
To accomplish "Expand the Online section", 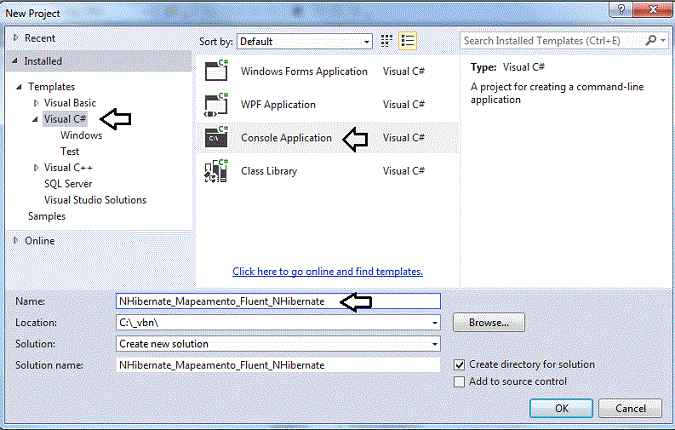I will tap(16, 240).
